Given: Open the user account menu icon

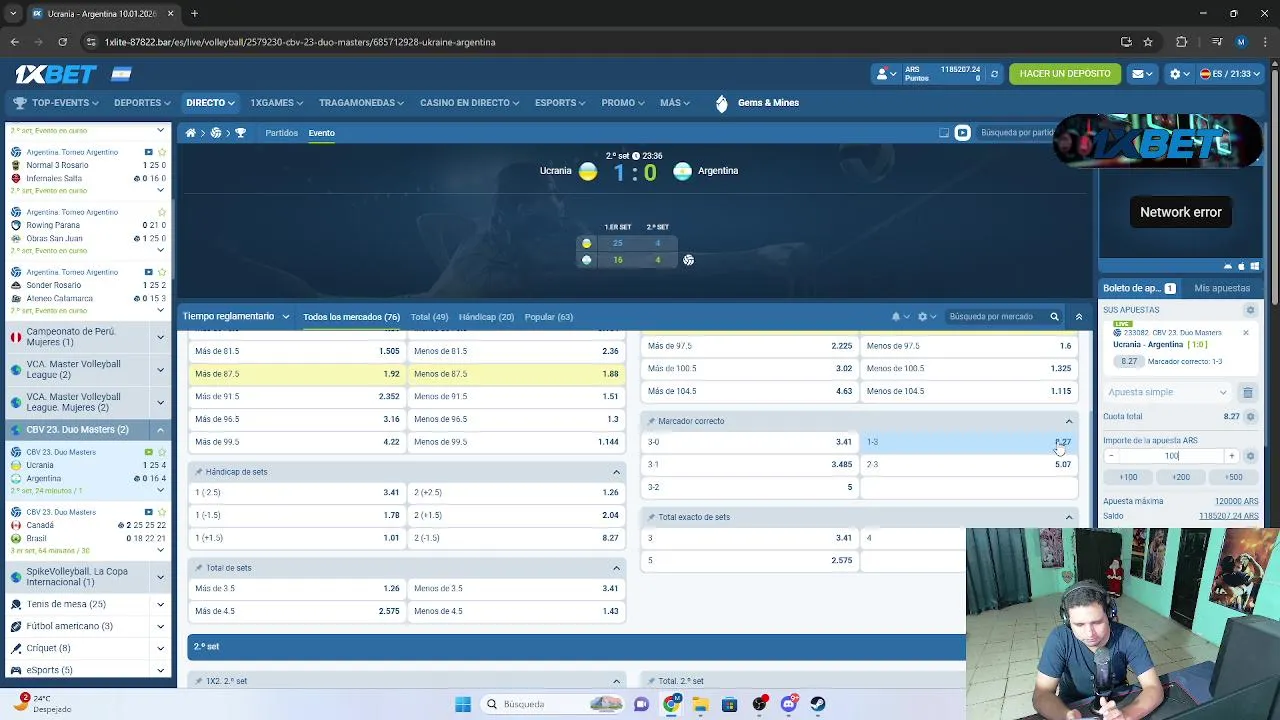Looking at the screenshot, I should (887, 74).
